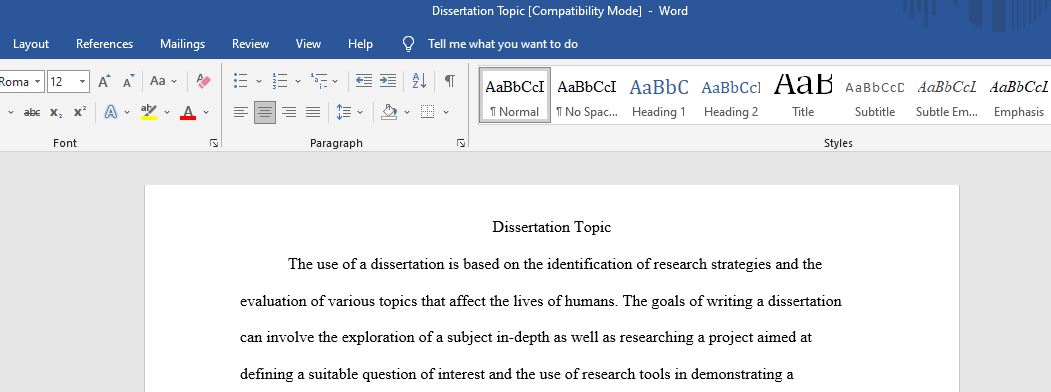Apply the Subtitle style

pos(875,95)
